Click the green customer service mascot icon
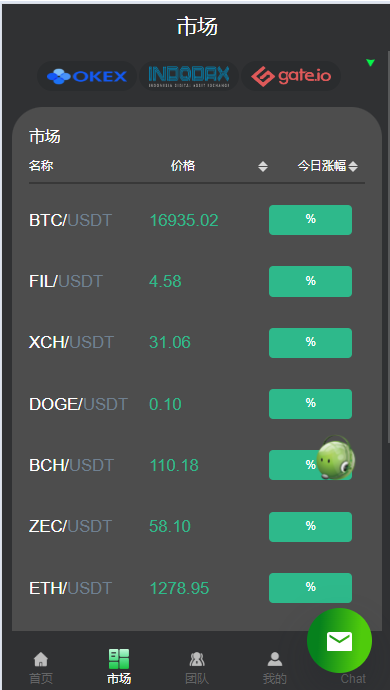The width and height of the screenshot is (390, 690). click(x=335, y=458)
